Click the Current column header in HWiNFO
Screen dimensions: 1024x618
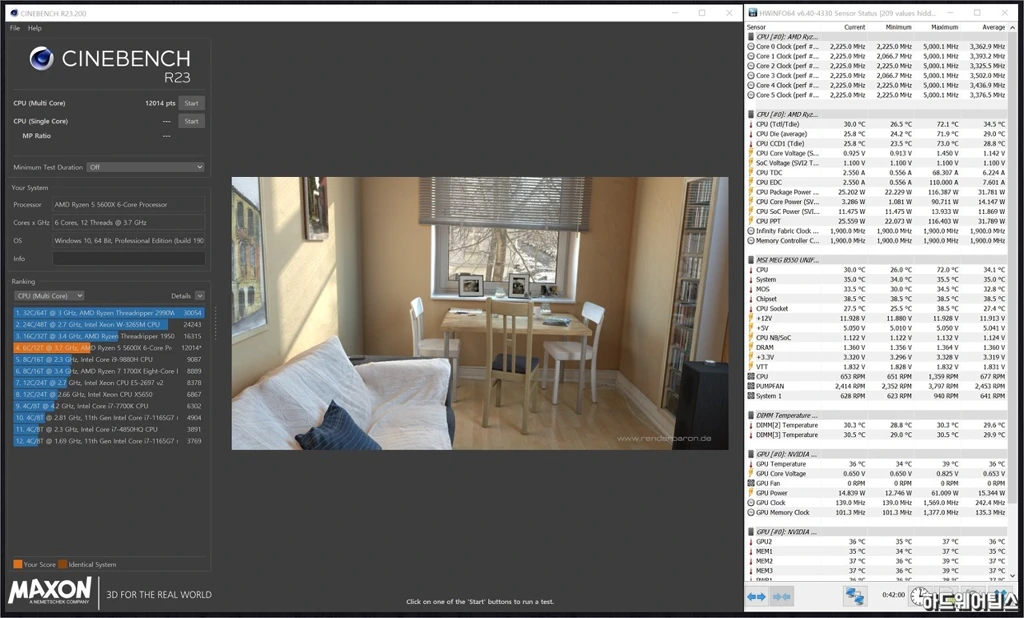click(854, 27)
